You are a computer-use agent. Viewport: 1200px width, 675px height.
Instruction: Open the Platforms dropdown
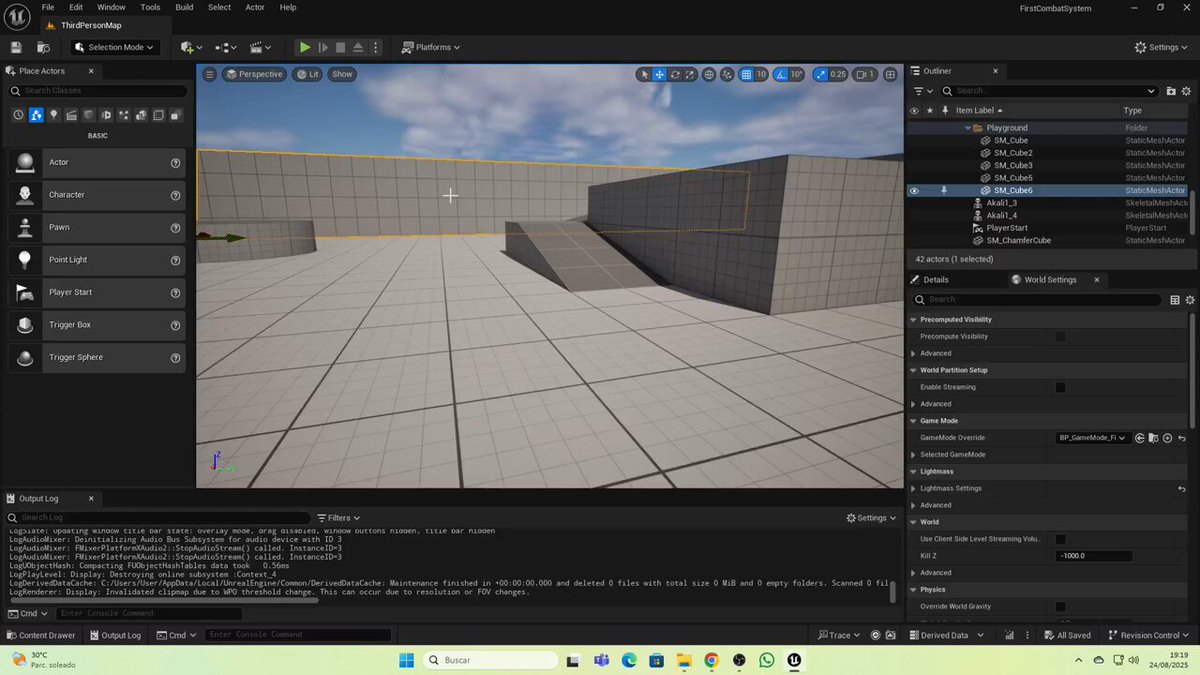pyautogui.click(x=431, y=47)
